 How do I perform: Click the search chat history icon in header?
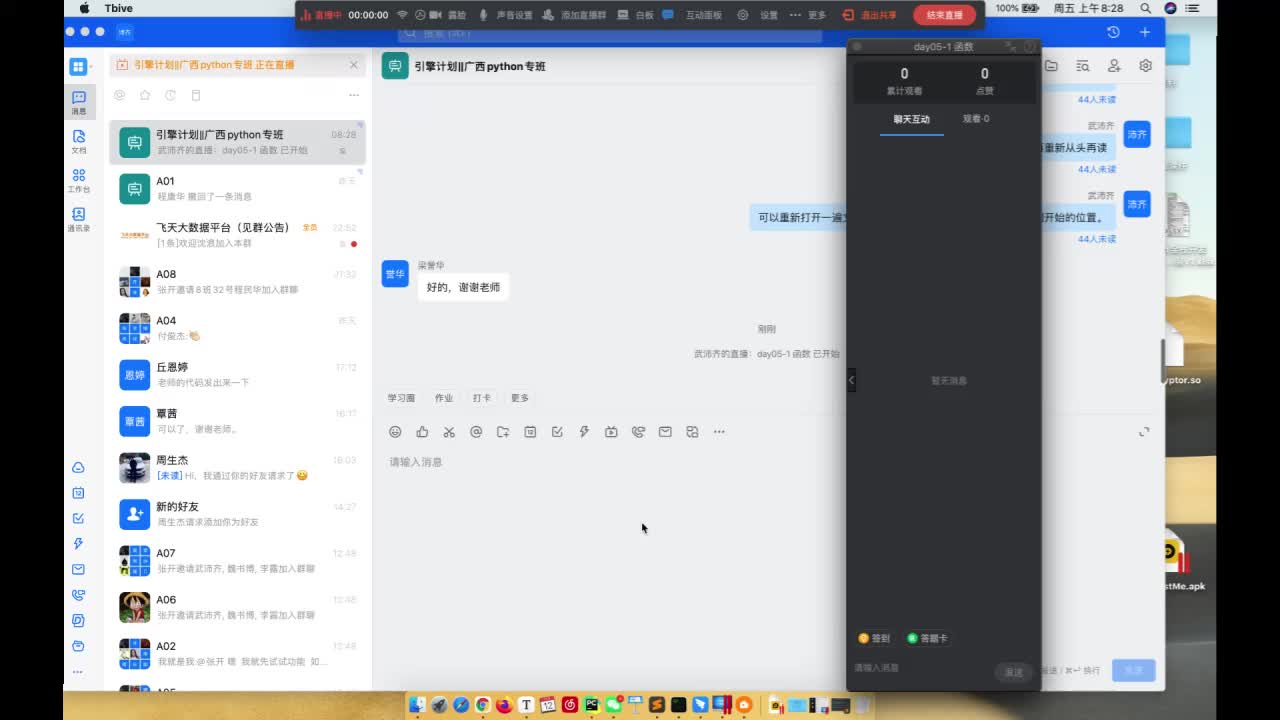1083,66
